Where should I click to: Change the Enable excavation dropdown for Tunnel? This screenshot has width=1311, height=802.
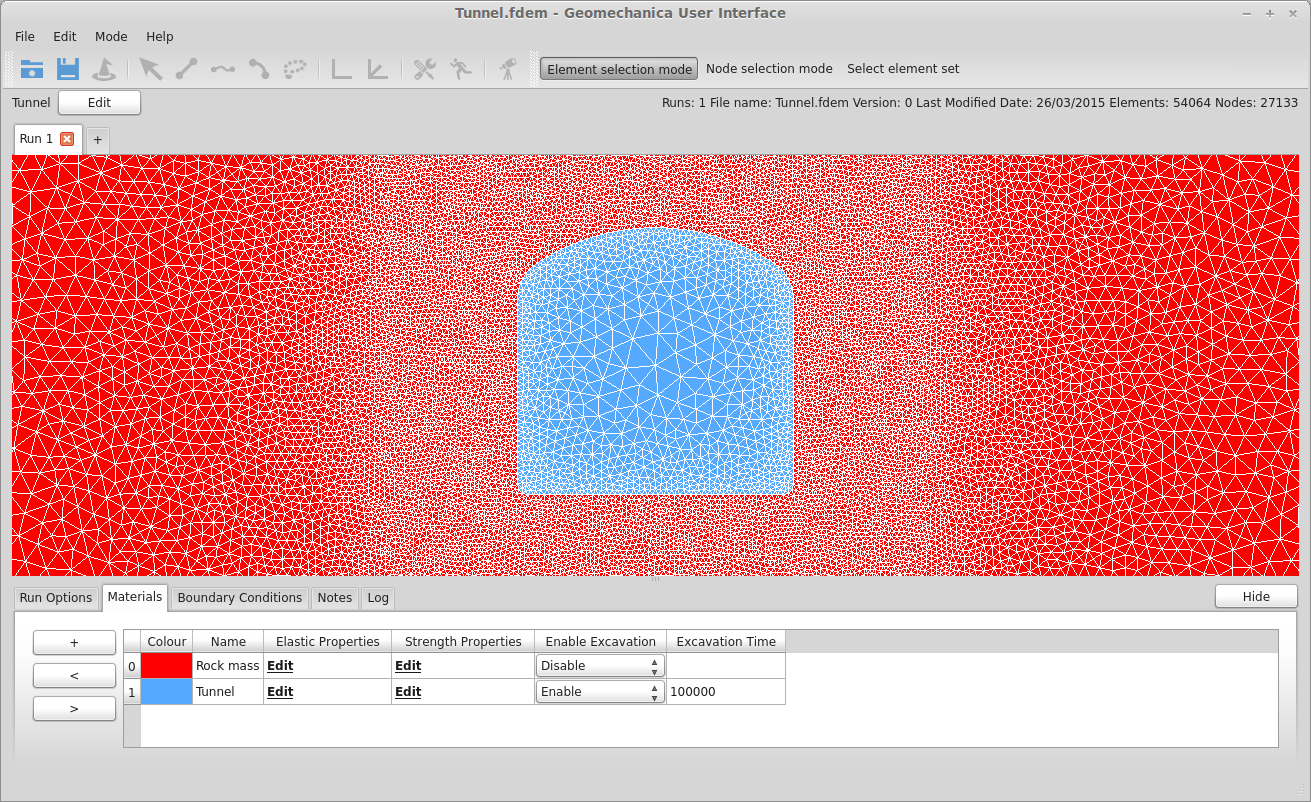(x=599, y=691)
